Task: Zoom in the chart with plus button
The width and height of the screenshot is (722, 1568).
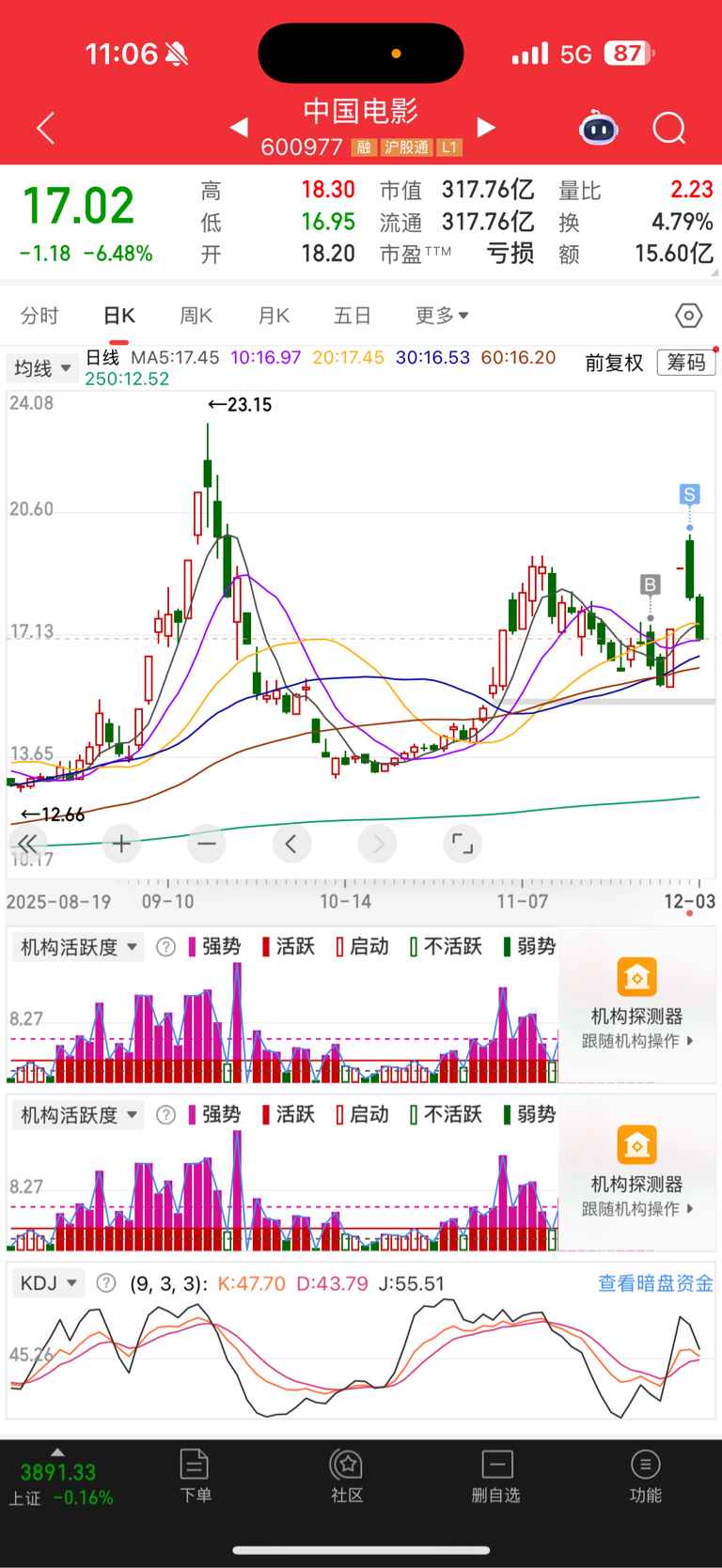Action: [121, 844]
